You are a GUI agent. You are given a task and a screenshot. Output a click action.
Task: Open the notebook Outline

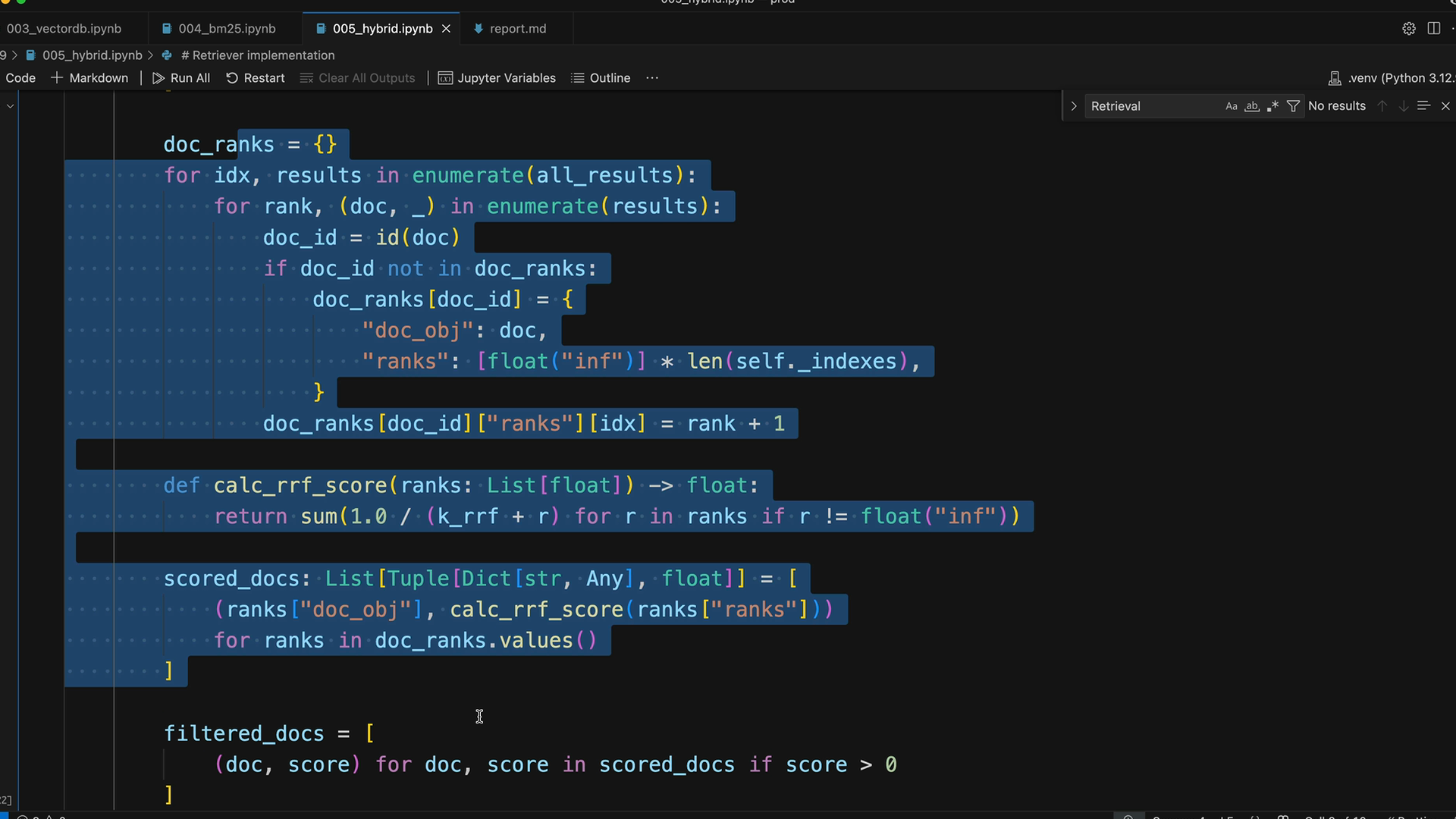click(x=601, y=78)
